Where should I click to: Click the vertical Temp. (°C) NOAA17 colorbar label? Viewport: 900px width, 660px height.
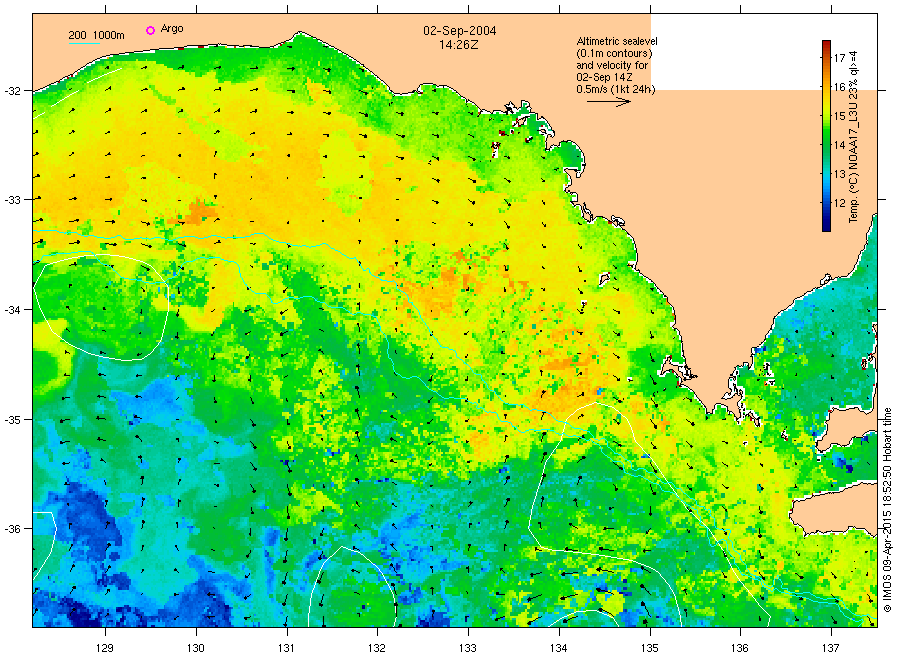856,135
